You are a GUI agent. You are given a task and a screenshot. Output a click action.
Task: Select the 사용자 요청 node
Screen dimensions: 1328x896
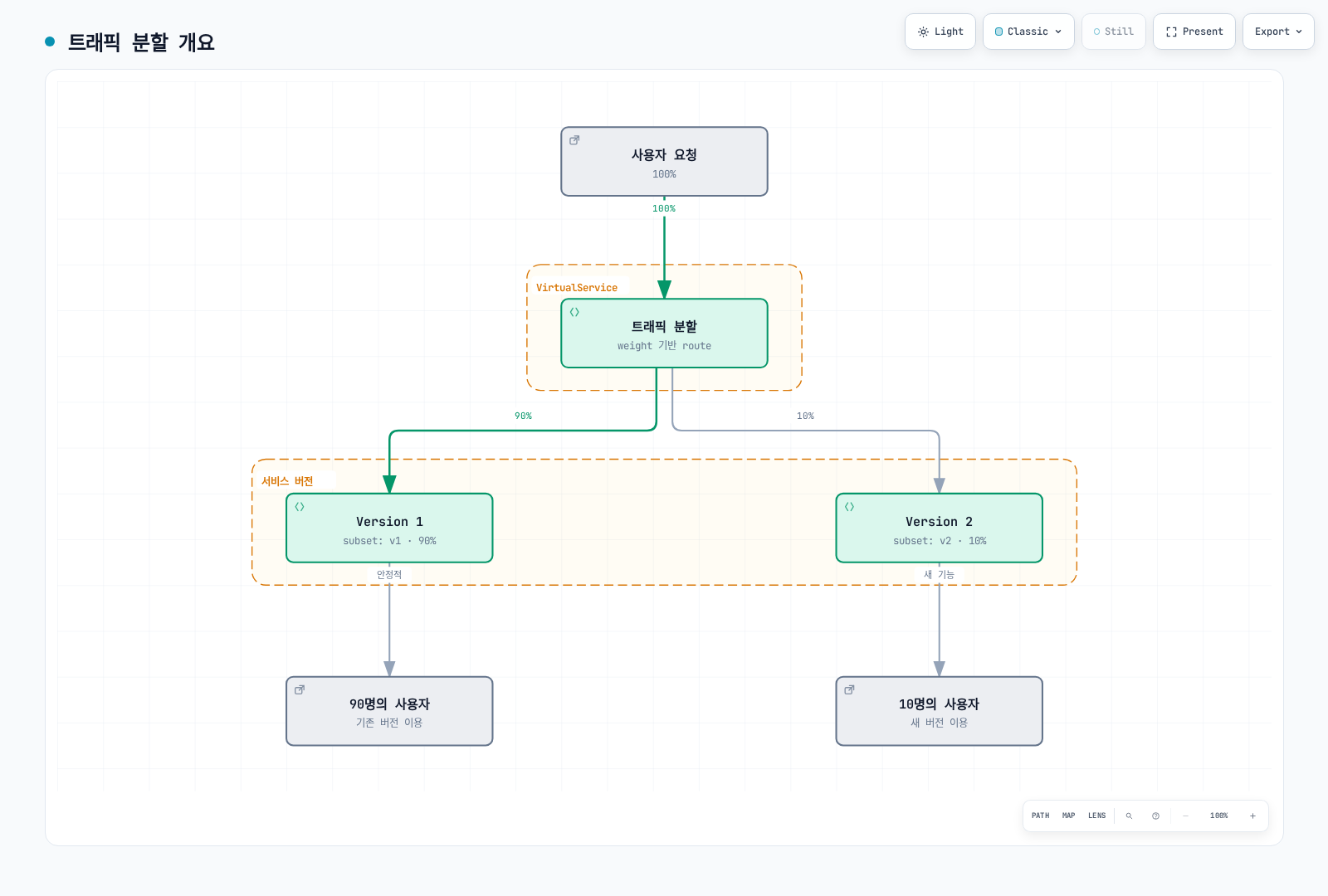coord(664,162)
